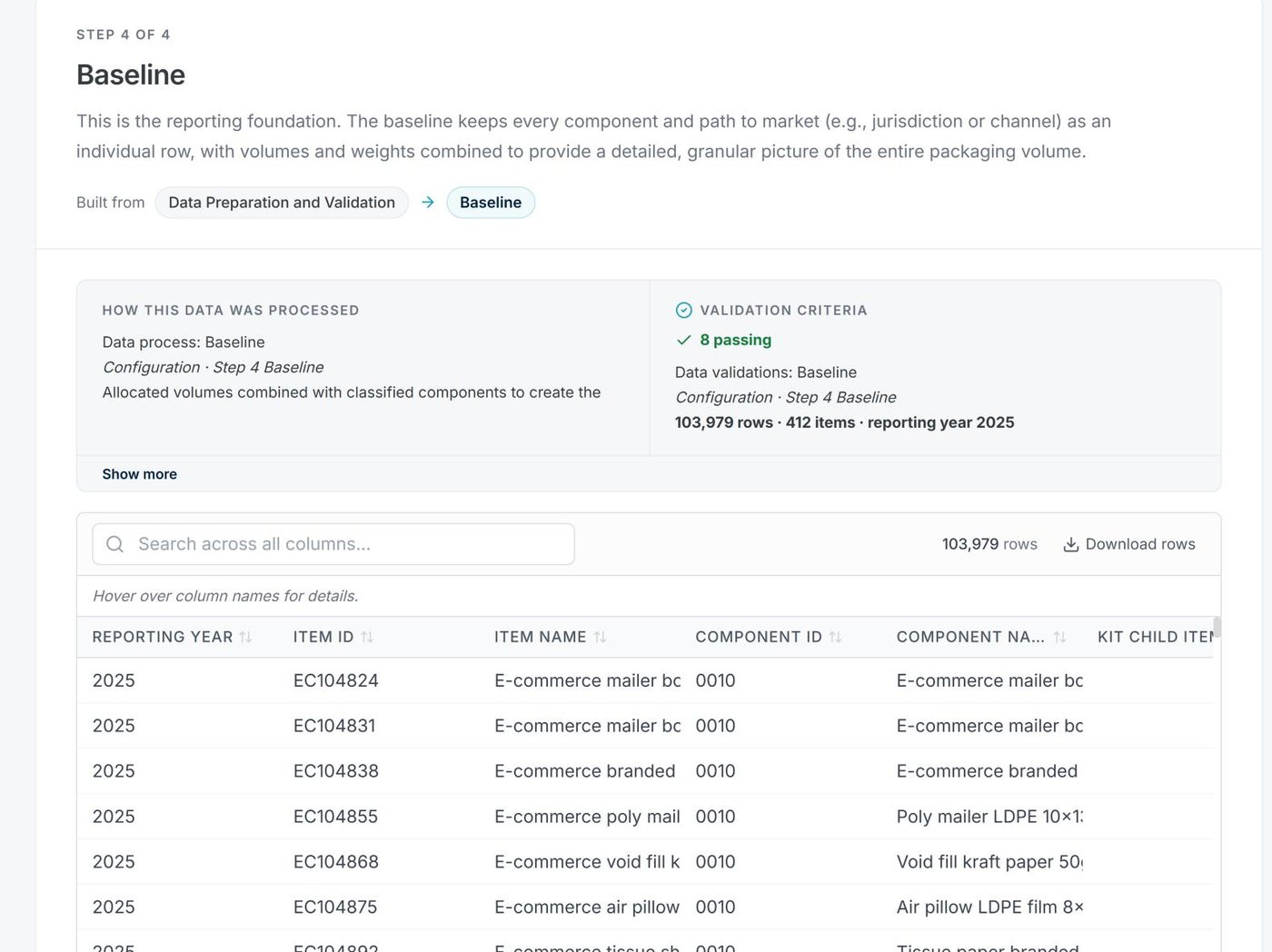Sort by Item ID column icon
Screen dimensions: 1272x952
367,638
